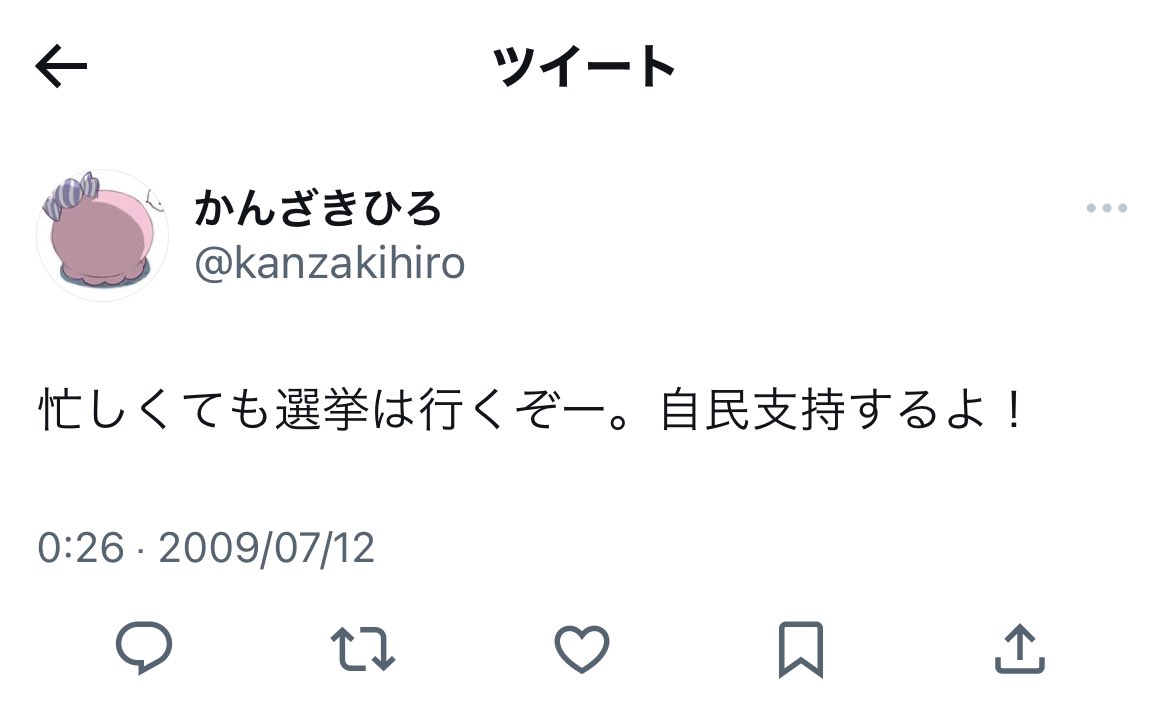The width and height of the screenshot is (1170, 719).
Task: Open the @kanzakihiro handle link
Action: 330,263
